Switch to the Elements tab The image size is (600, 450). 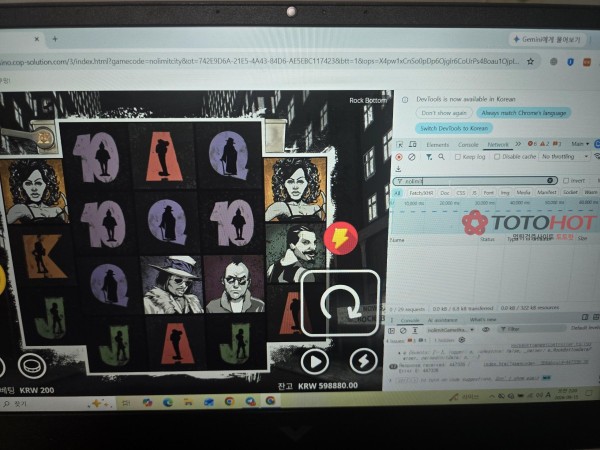pos(437,145)
